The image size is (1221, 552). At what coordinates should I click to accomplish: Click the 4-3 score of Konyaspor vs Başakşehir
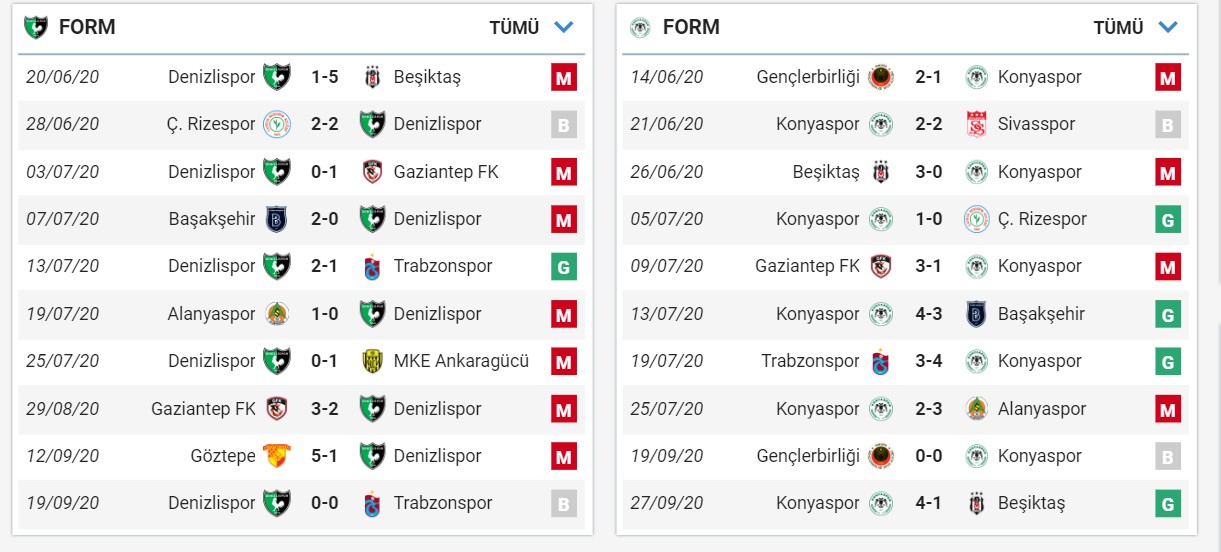[928, 314]
